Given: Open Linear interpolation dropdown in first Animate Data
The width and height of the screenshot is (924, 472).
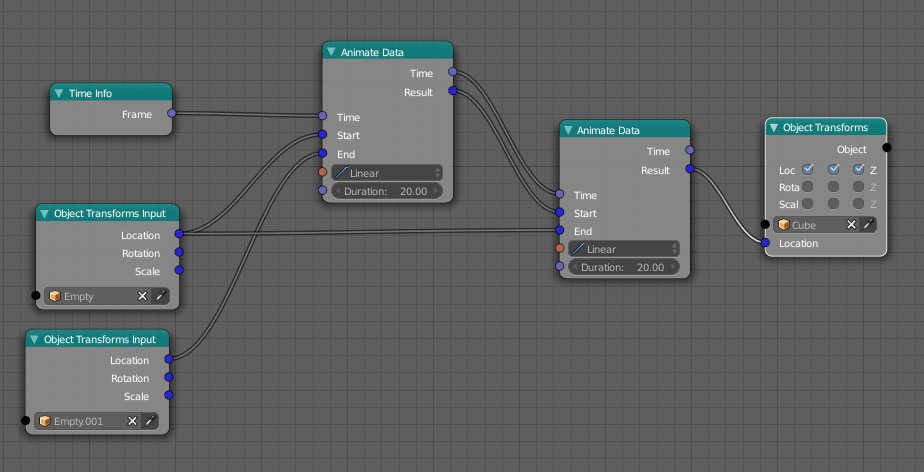Looking at the screenshot, I should click(x=387, y=173).
